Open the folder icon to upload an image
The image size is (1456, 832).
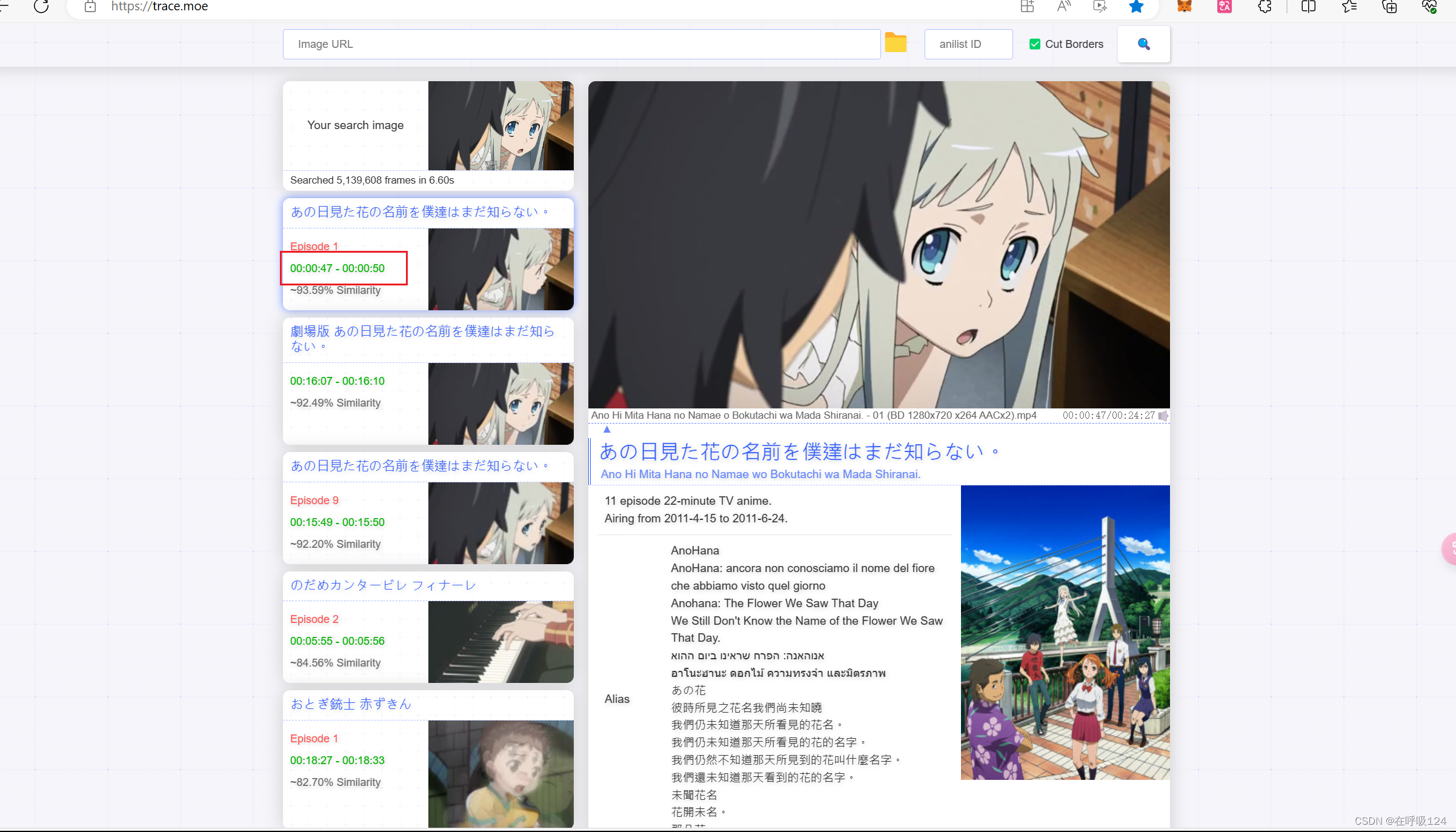pos(896,43)
